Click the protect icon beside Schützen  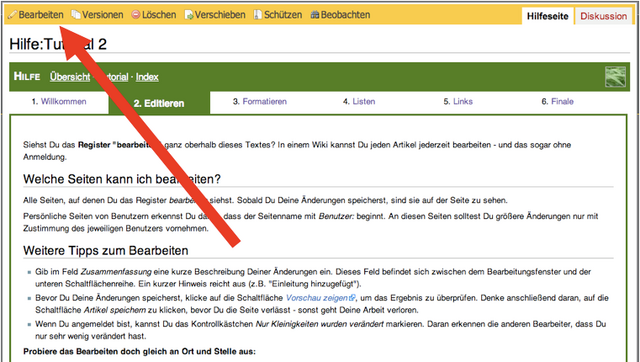coord(258,15)
